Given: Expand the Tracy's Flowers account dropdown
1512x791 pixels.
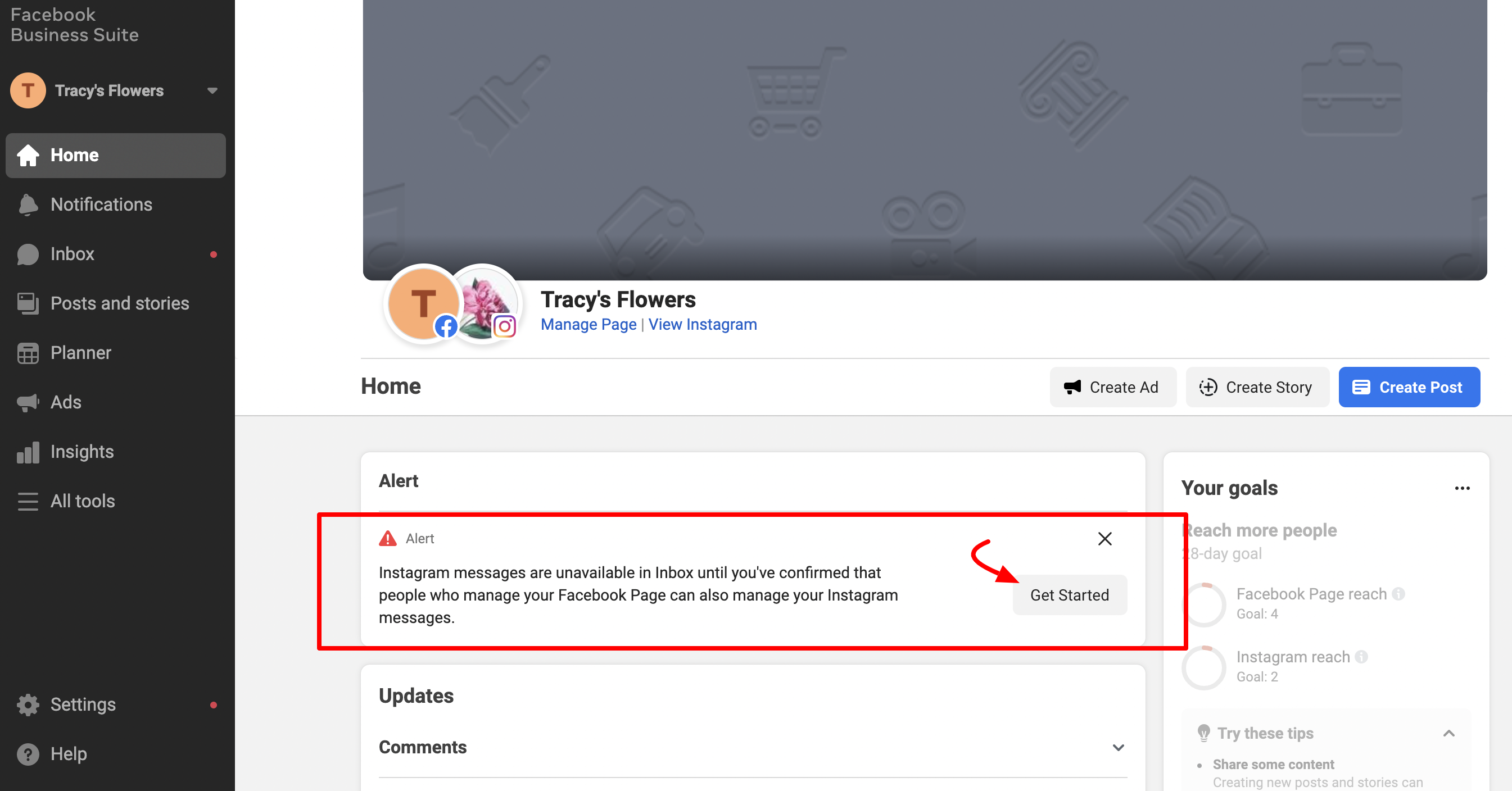Looking at the screenshot, I should tap(212, 90).
